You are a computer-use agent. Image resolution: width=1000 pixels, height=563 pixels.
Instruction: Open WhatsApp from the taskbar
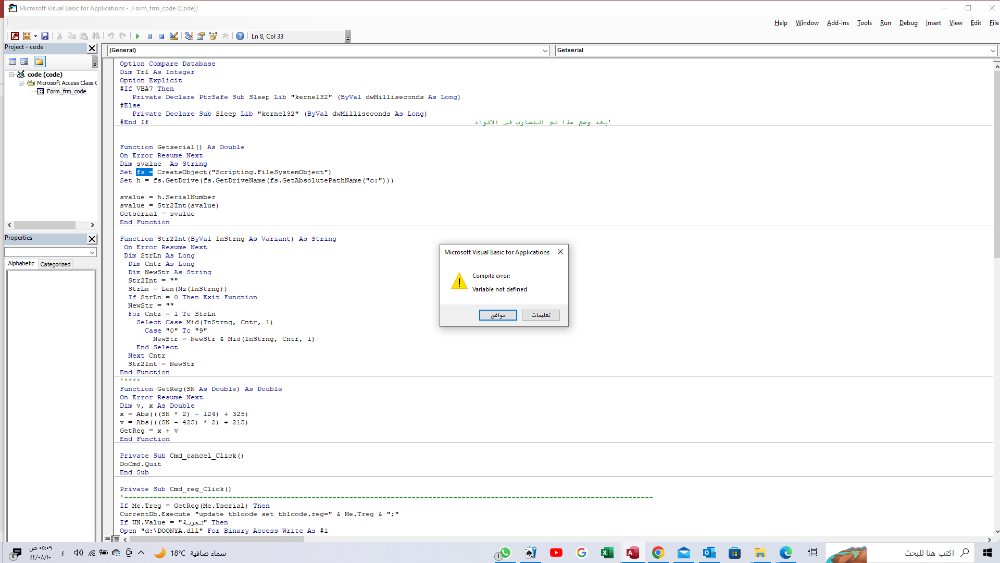(x=505, y=553)
